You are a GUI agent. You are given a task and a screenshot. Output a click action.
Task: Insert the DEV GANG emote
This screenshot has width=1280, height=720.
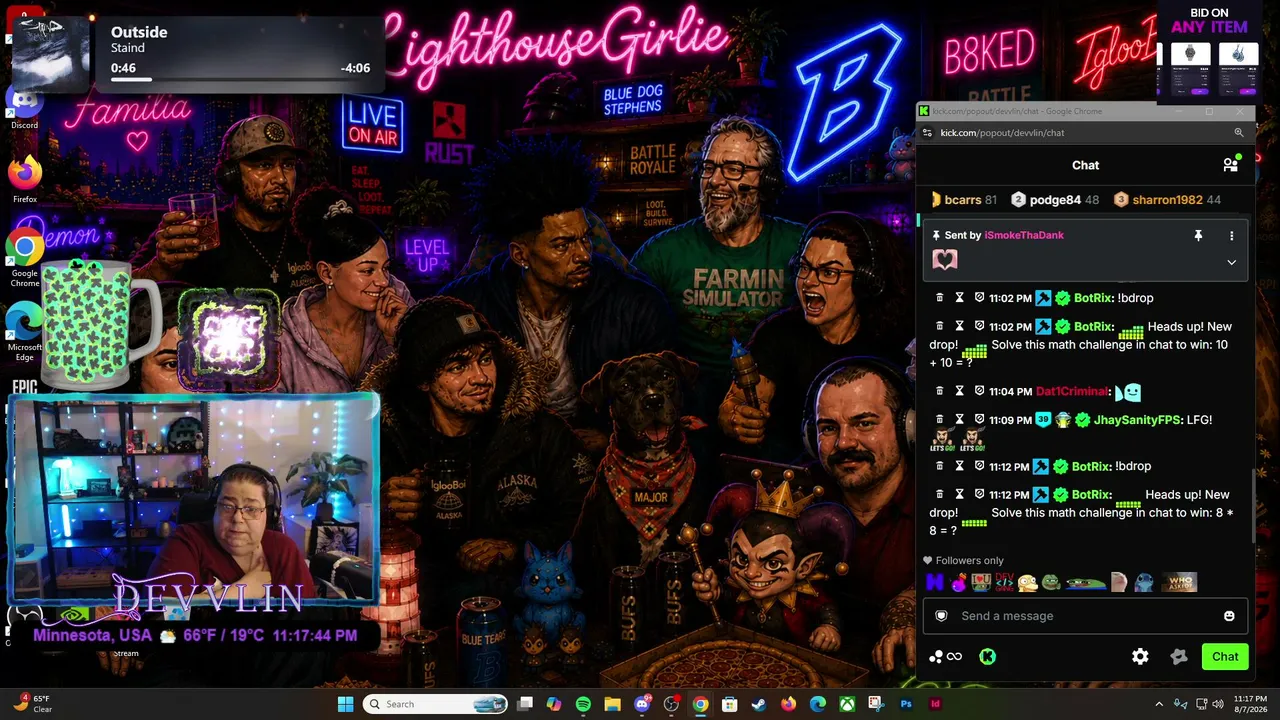pyautogui.click(x=1004, y=582)
